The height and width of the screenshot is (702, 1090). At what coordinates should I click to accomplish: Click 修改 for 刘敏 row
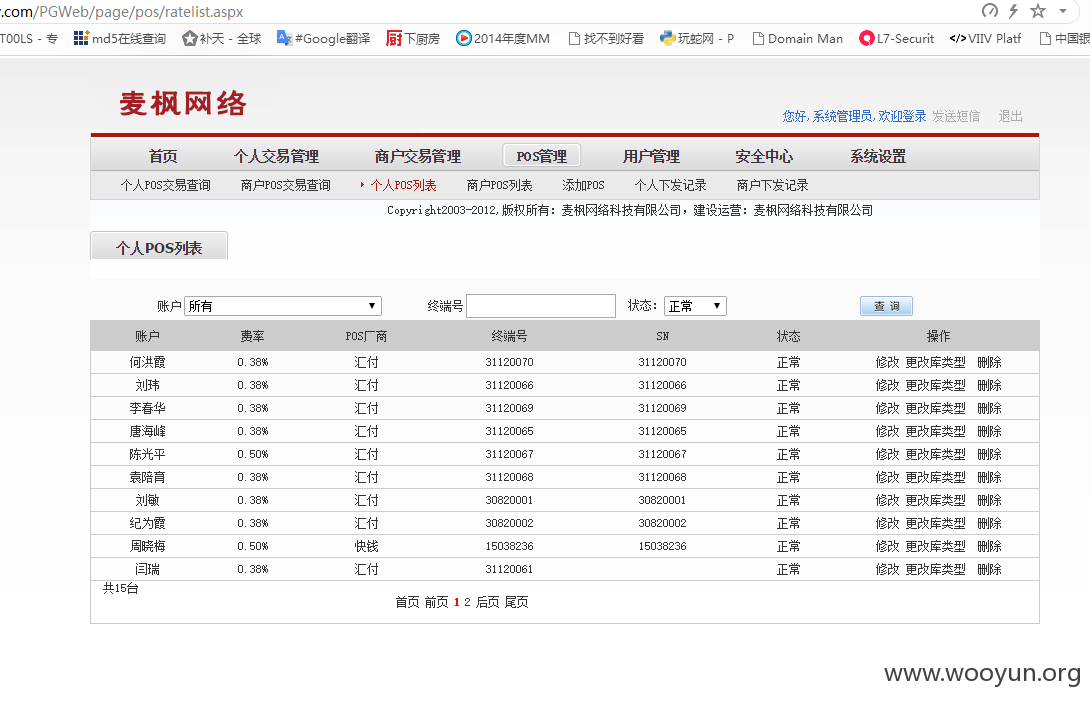pyautogui.click(x=887, y=500)
